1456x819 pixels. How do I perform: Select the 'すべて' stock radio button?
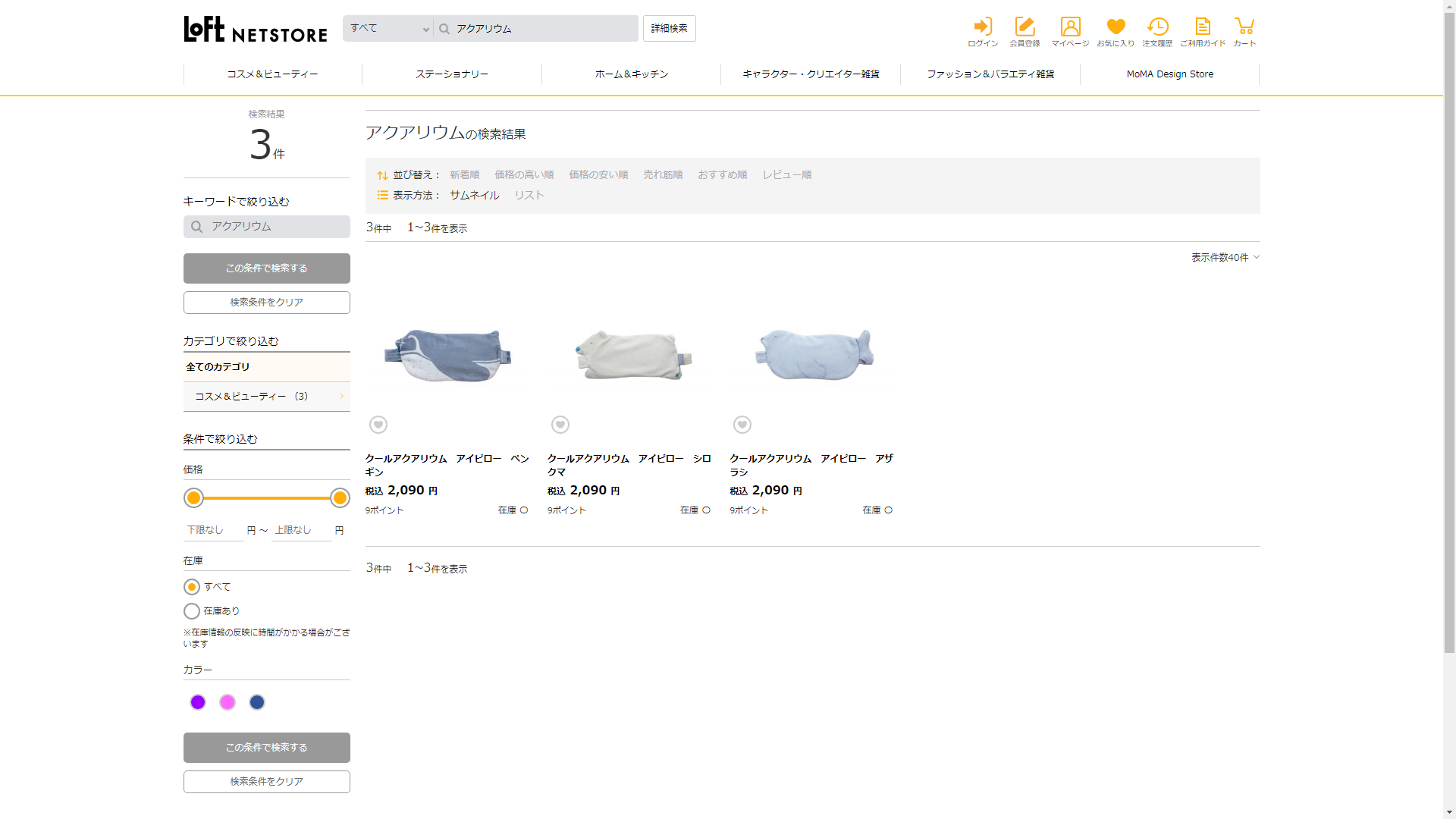pyautogui.click(x=192, y=587)
